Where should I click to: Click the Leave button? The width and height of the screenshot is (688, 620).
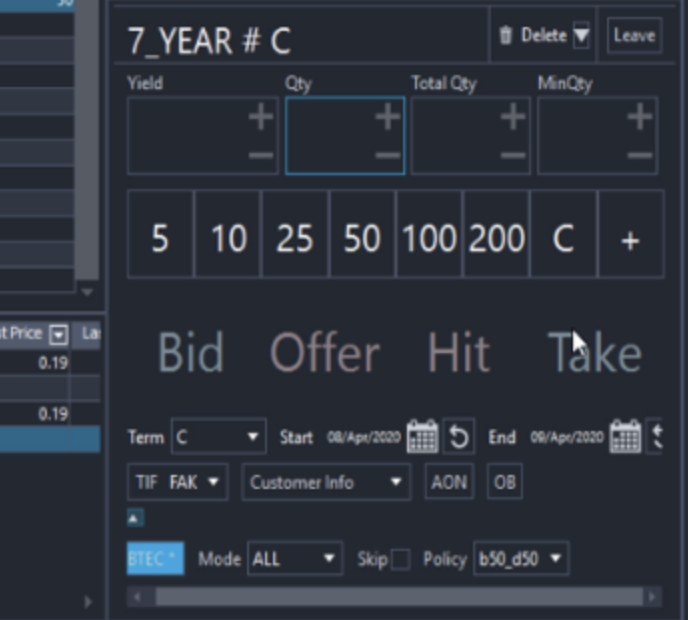(634, 36)
